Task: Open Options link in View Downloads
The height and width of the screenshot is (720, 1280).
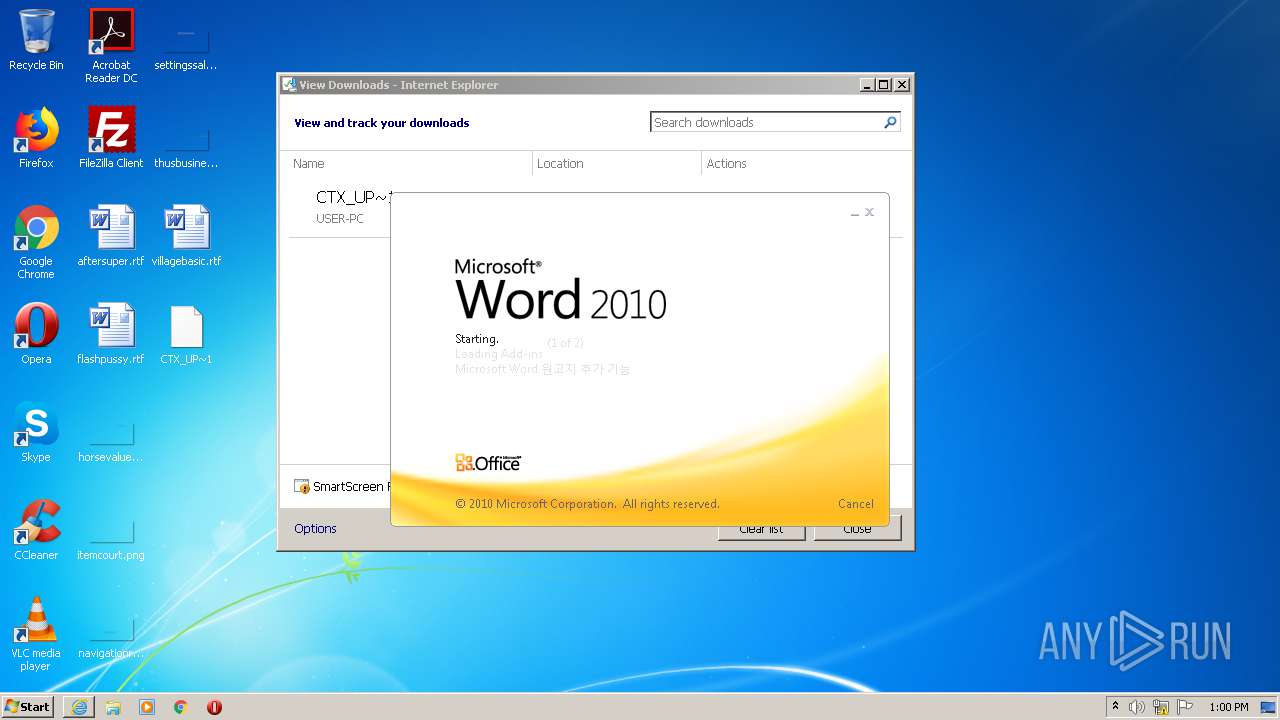Action: [x=315, y=528]
